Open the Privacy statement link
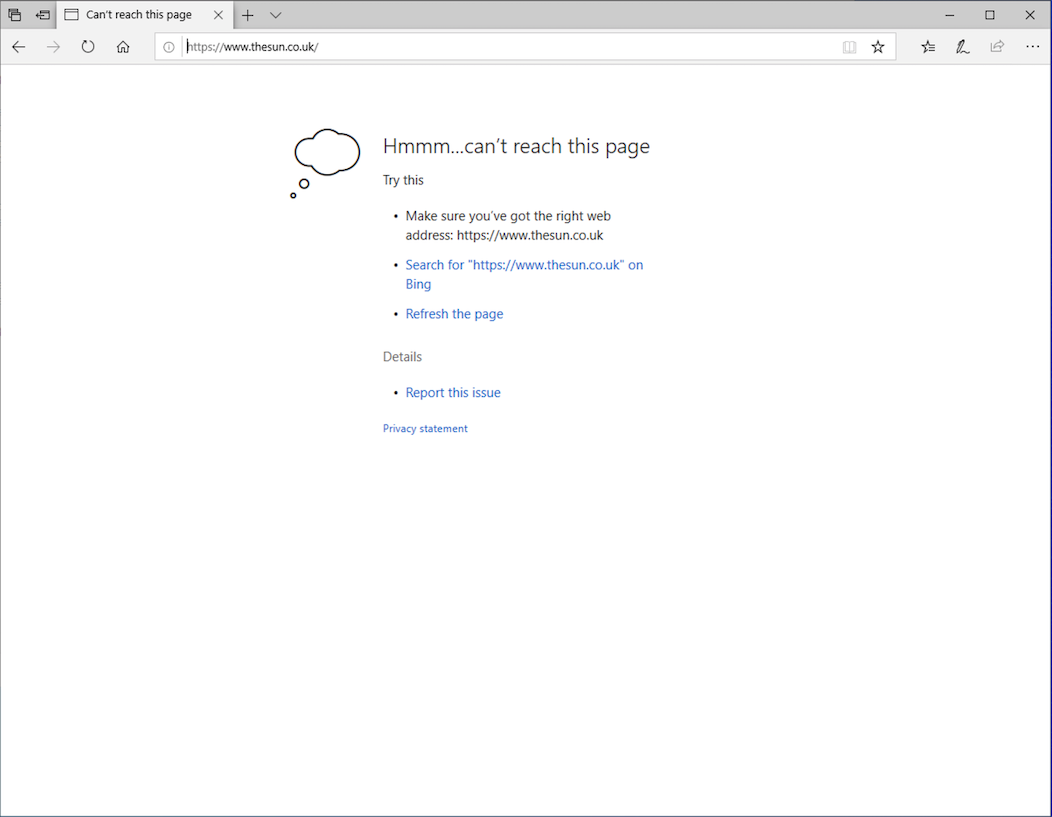The image size is (1052, 817). [x=425, y=429]
